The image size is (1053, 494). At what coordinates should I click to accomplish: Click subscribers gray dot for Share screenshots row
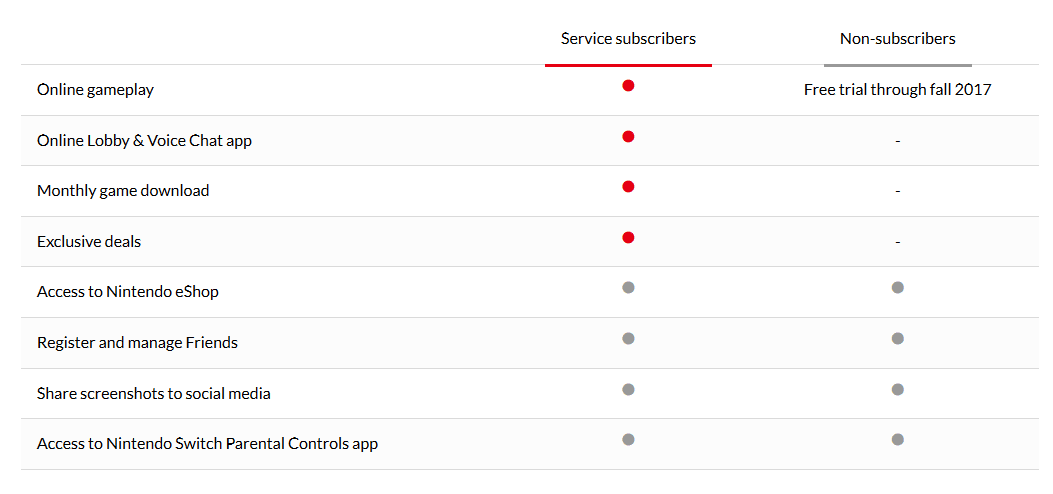click(x=628, y=389)
